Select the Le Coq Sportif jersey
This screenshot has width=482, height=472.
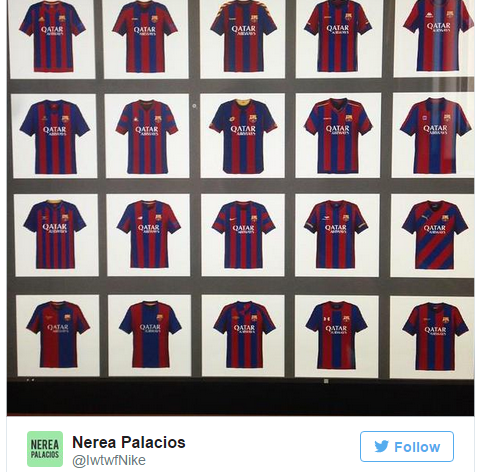[147, 136]
